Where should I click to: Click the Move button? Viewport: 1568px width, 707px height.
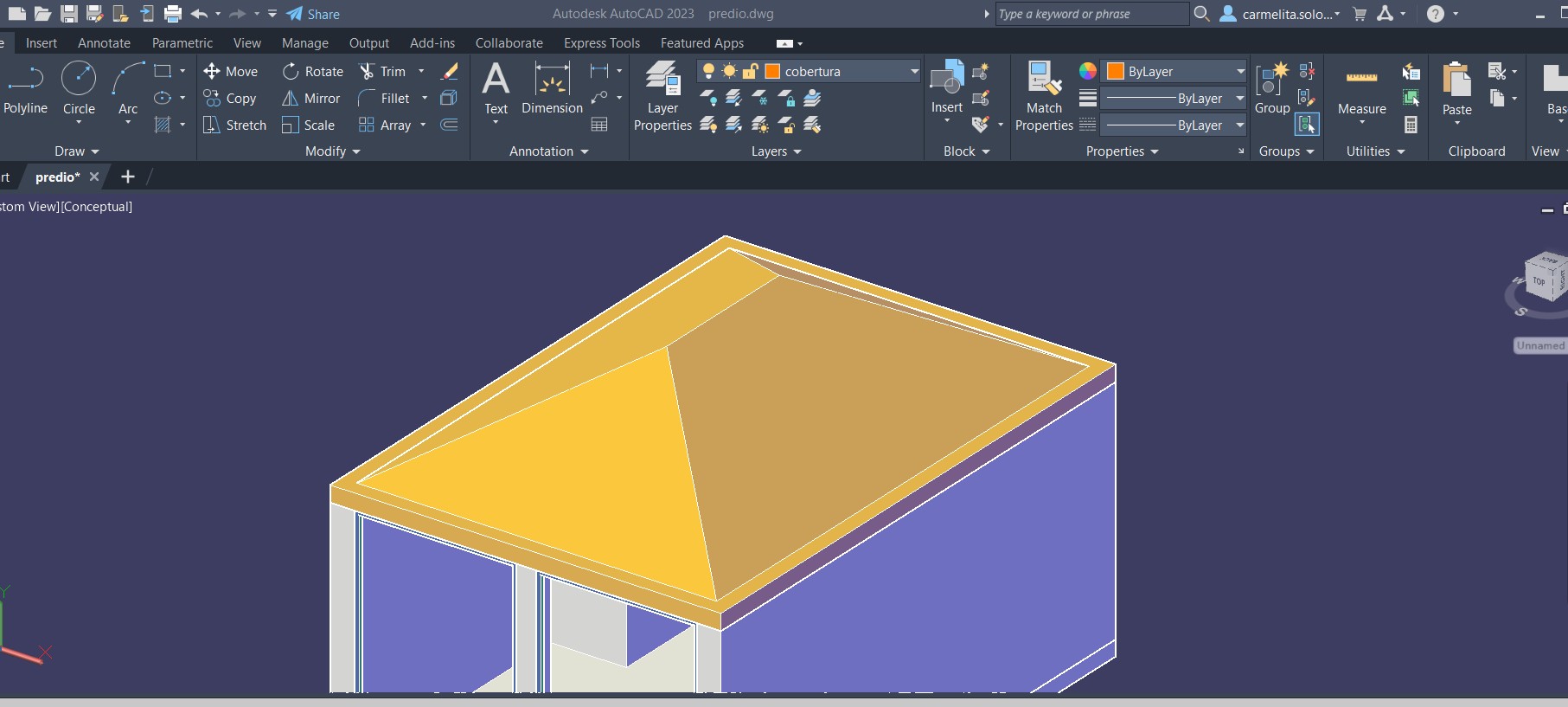click(231, 71)
